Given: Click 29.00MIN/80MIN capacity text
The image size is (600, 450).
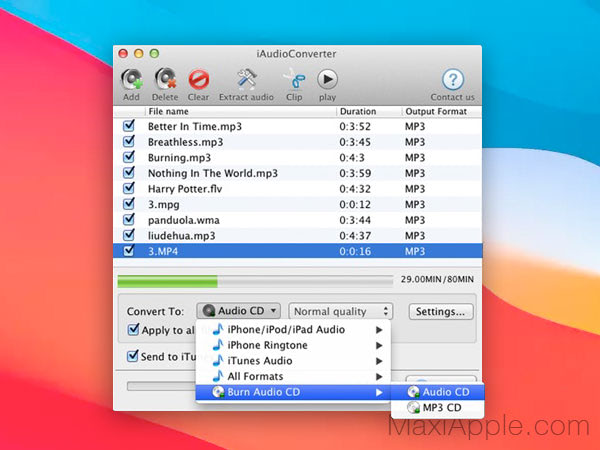Looking at the screenshot, I should tap(437, 279).
